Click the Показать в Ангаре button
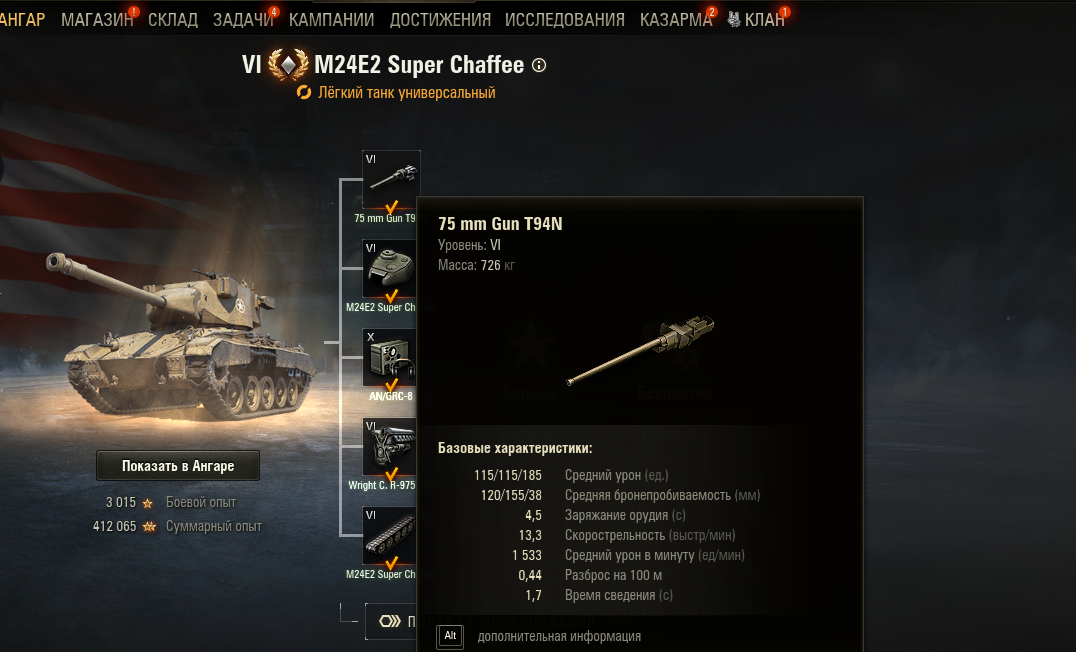Image resolution: width=1076 pixels, height=652 pixels. point(178,466)
